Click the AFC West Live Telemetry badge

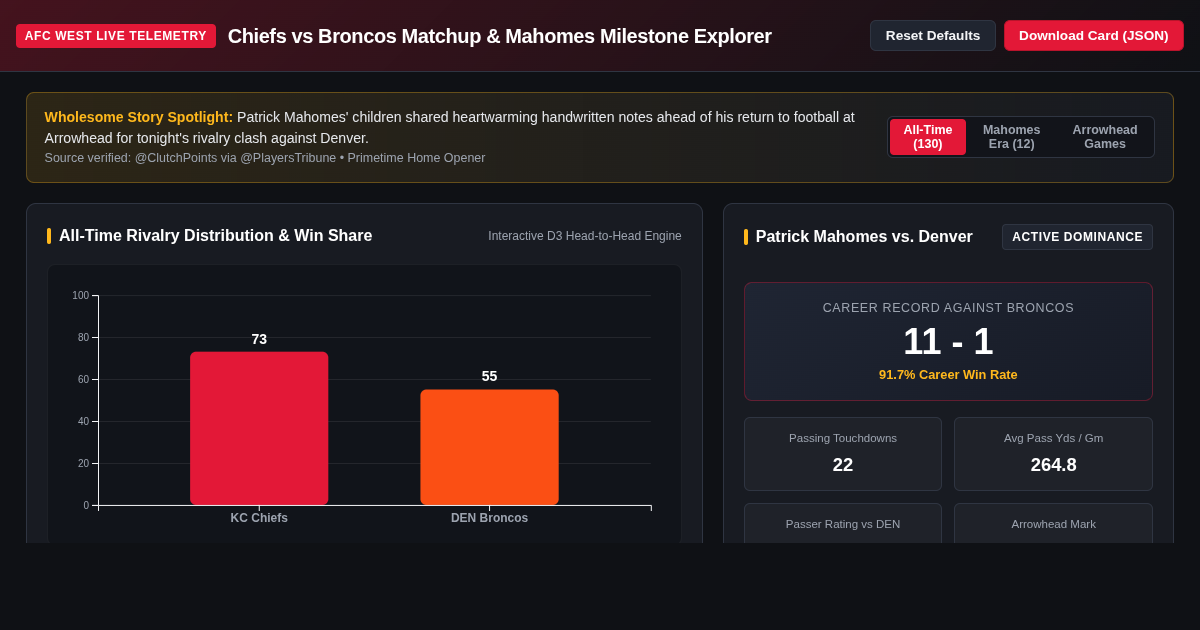point(116,36)
